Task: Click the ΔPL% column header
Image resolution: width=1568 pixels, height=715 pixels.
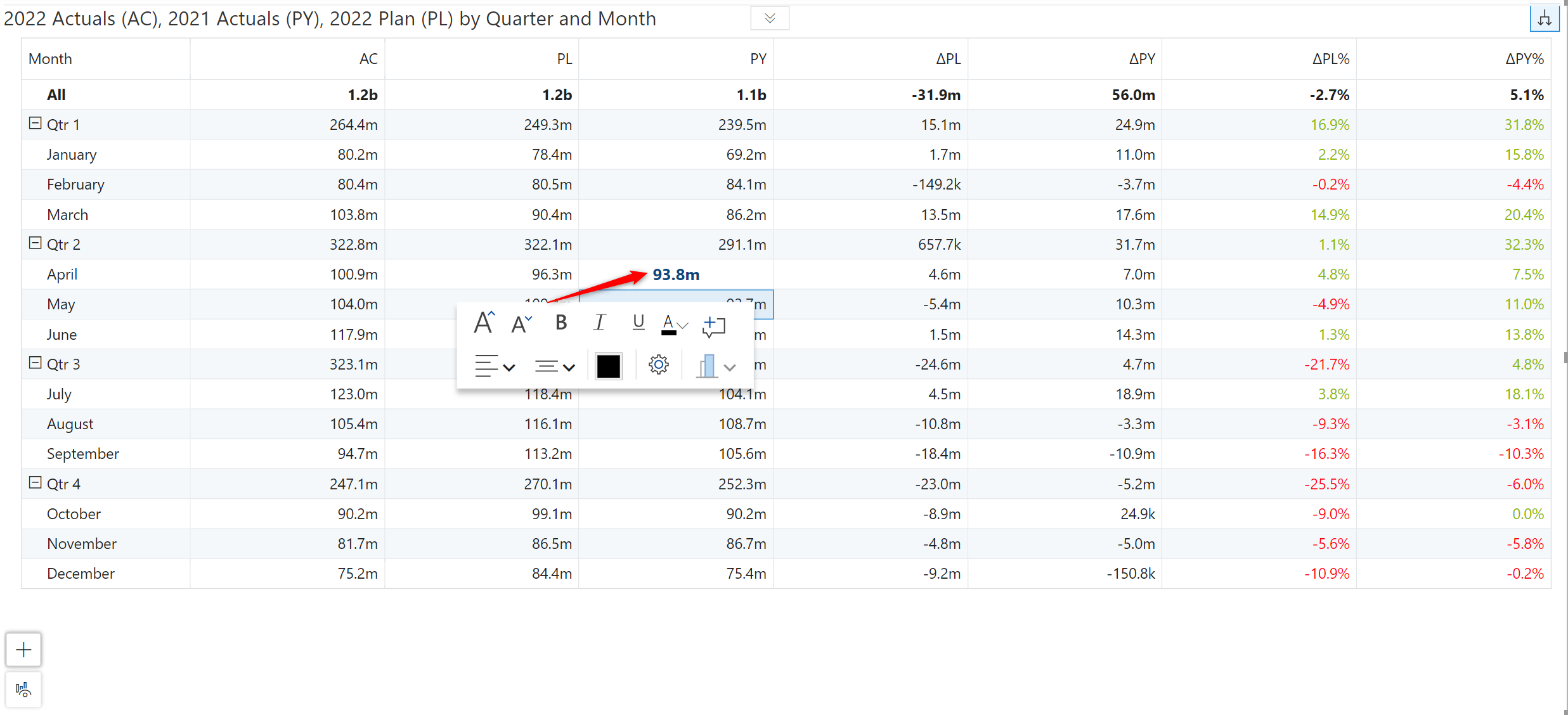Action: point(1330,59)
